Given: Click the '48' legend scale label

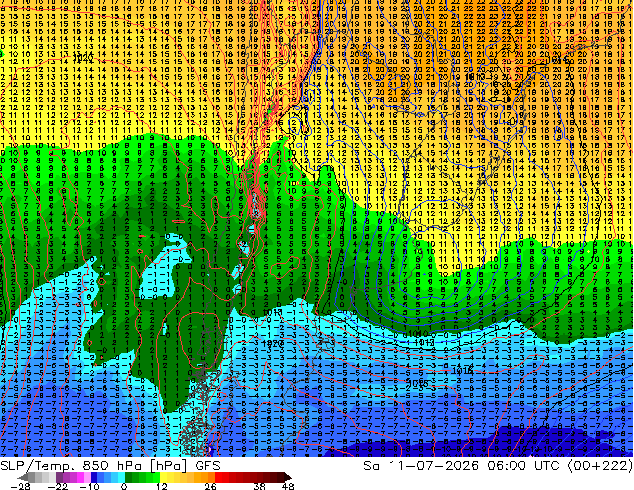Looking at the screenshot, I should coord(288,486).
